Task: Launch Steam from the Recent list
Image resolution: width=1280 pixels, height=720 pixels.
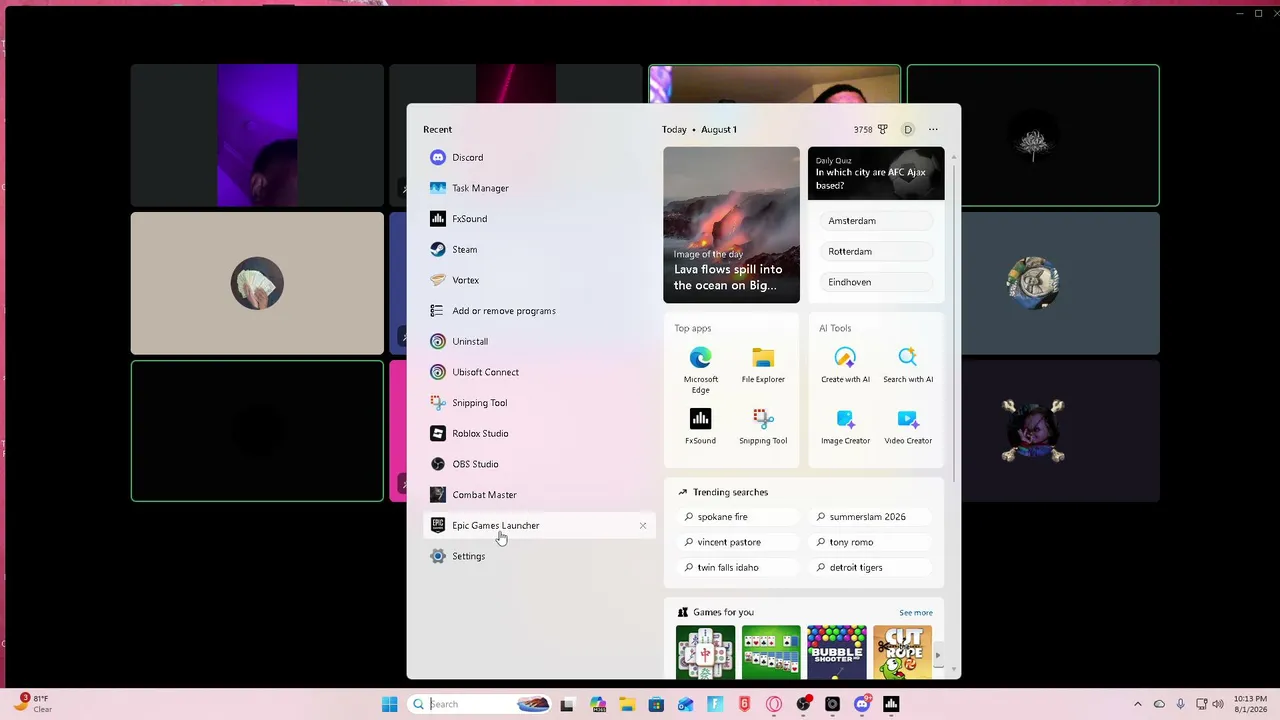Action: pyautogui.click(x=539, y=249)
